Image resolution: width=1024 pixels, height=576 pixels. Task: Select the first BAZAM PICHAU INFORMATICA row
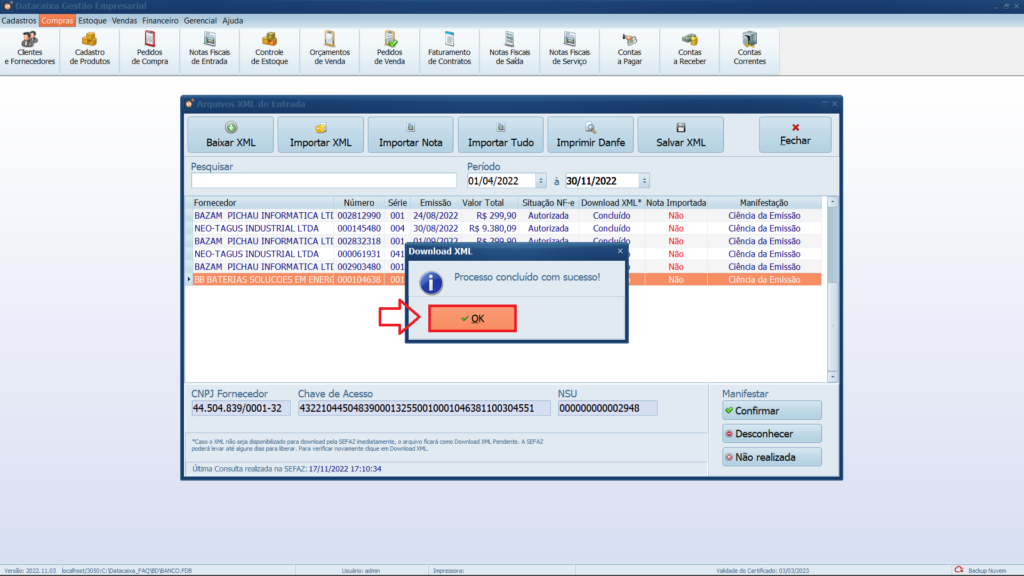(263, 215)
